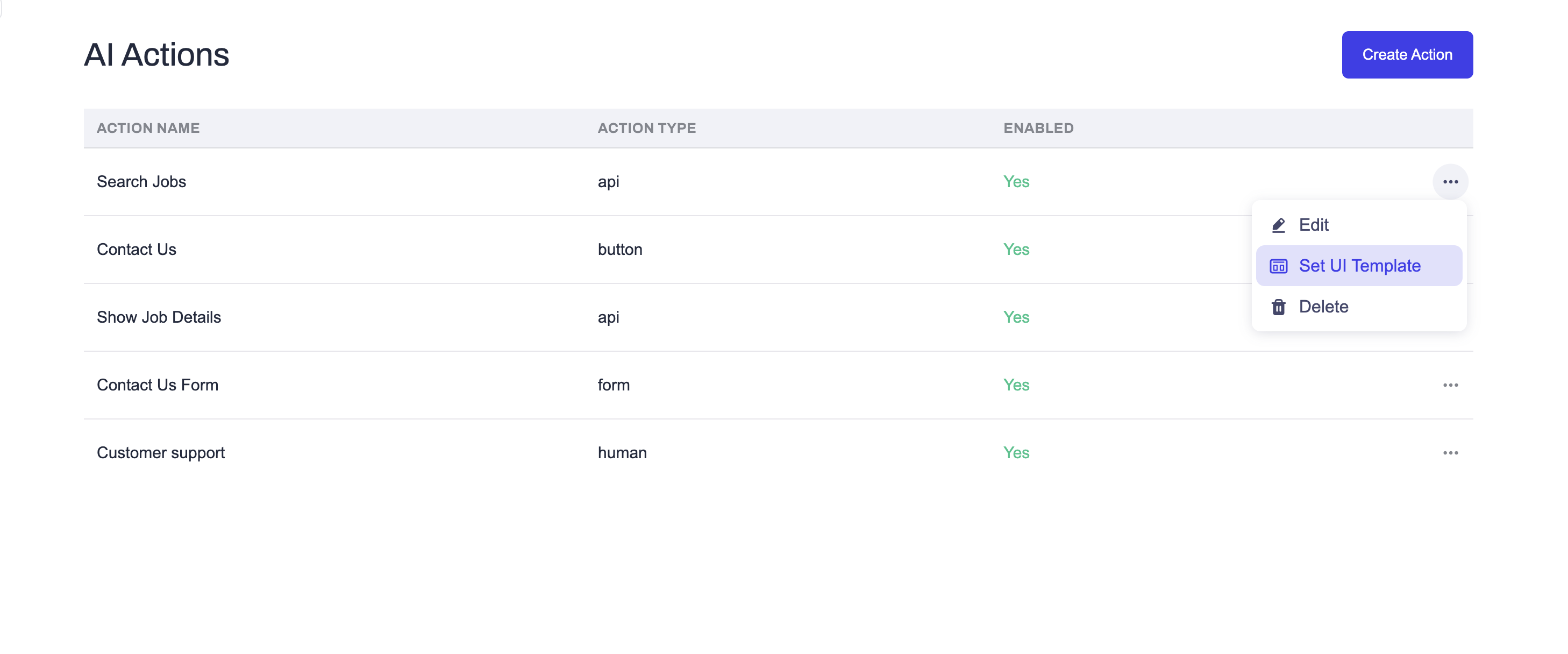Click the Create Action button
This screenshot has height=654, width=1568.
[1407, 54]
